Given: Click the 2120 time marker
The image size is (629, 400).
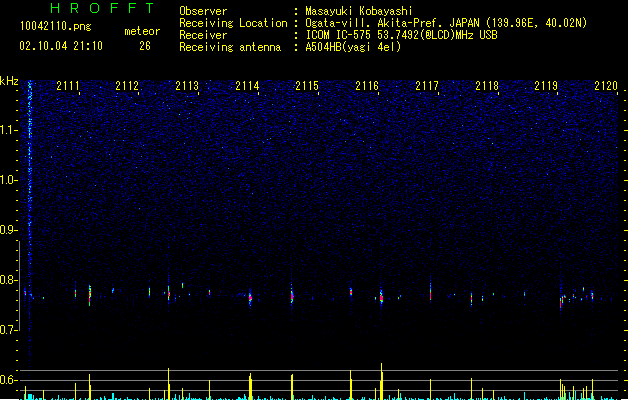Looking at the screenshot, I should coord(606,86).
